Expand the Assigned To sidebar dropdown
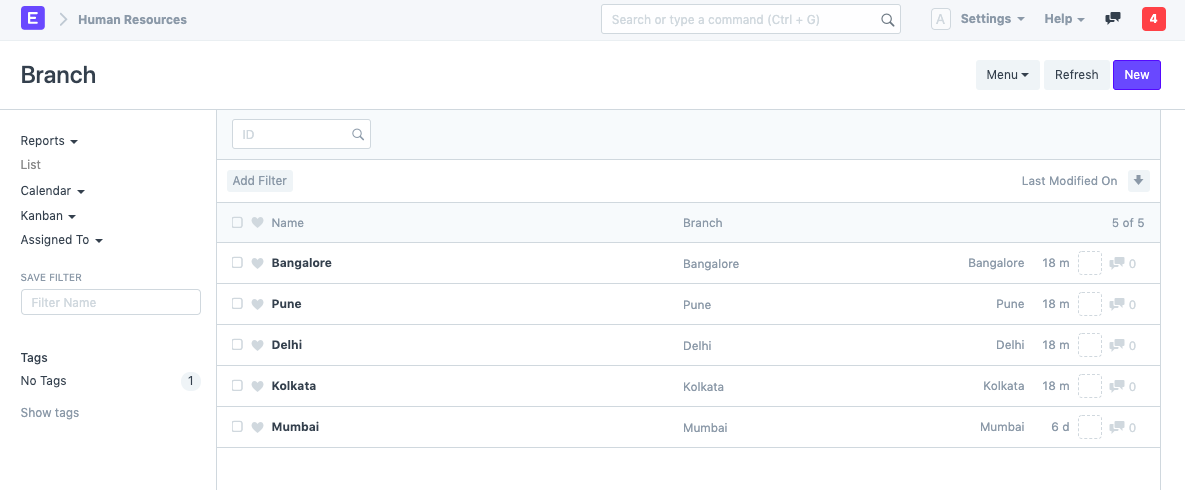 62,240
